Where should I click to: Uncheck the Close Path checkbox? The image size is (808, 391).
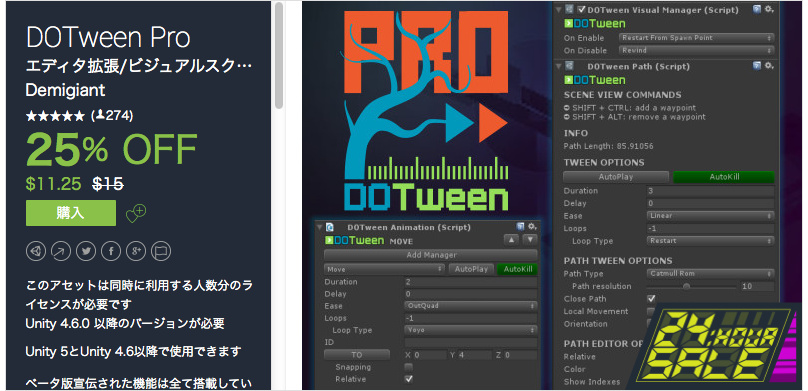[651, 299]
